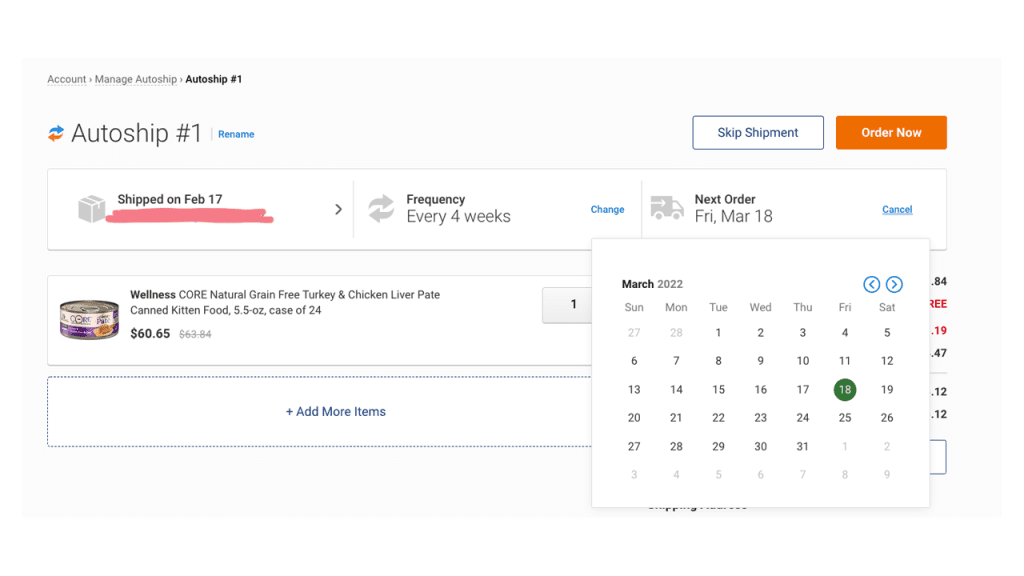The image size is (1024, 576).
Task: Click the Skip Shipment button
Action: tap(758, 133)
